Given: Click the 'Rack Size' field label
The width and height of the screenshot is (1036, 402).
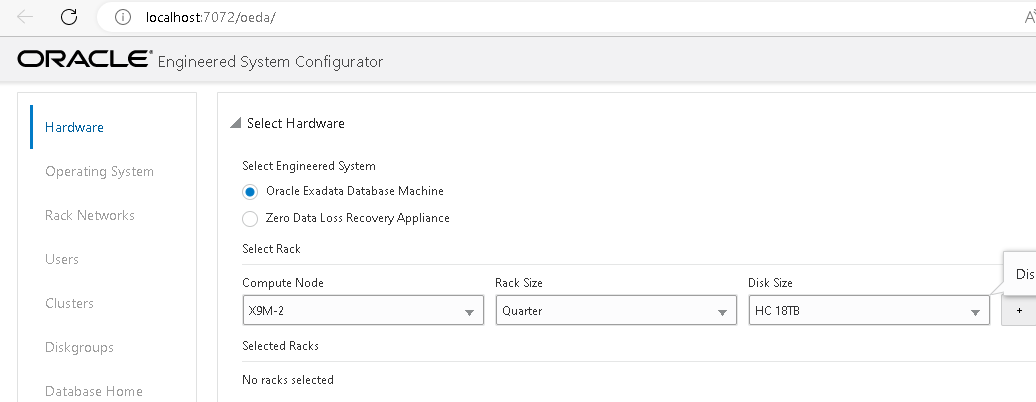Looking at the screenshot, I should coord(519,282).
